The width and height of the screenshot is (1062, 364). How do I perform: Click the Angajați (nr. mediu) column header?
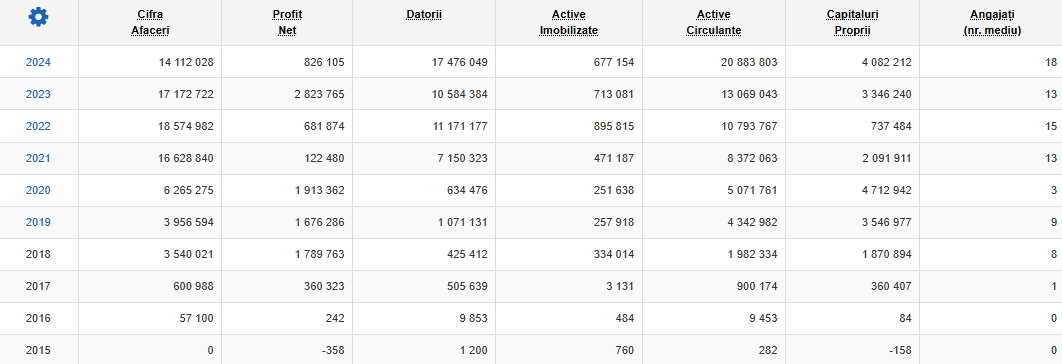click(x=992, y=22)
